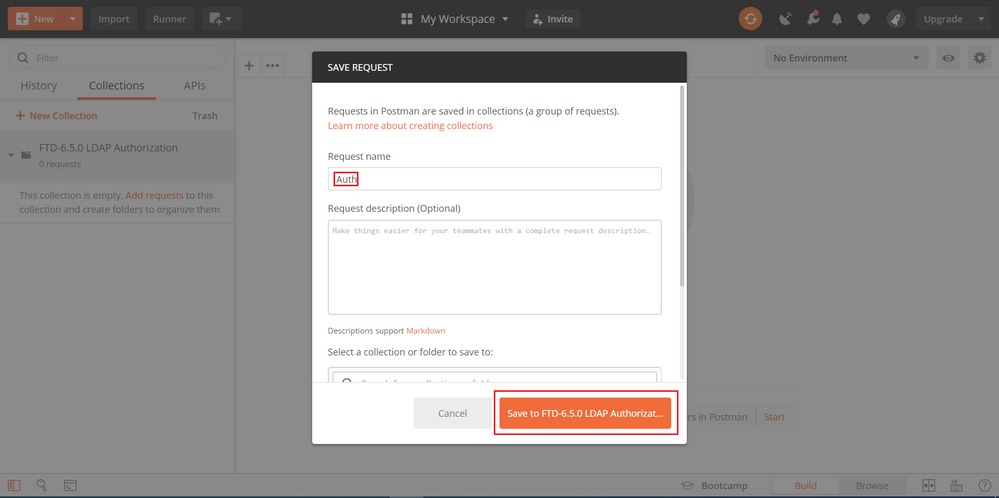Click the orange sync status icon
This screenshot has height=498, width=999.
[750, 19]
